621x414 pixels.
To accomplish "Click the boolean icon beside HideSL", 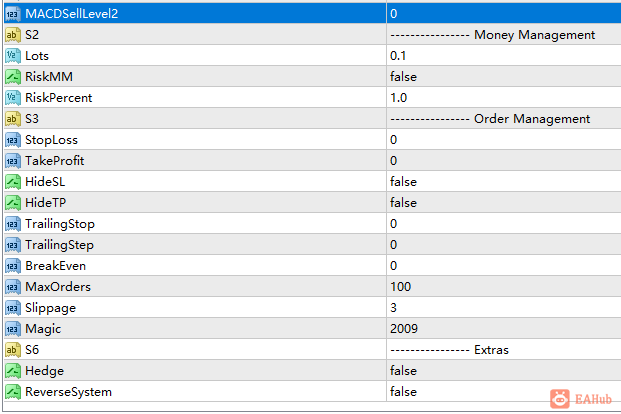I will point(13,182).
